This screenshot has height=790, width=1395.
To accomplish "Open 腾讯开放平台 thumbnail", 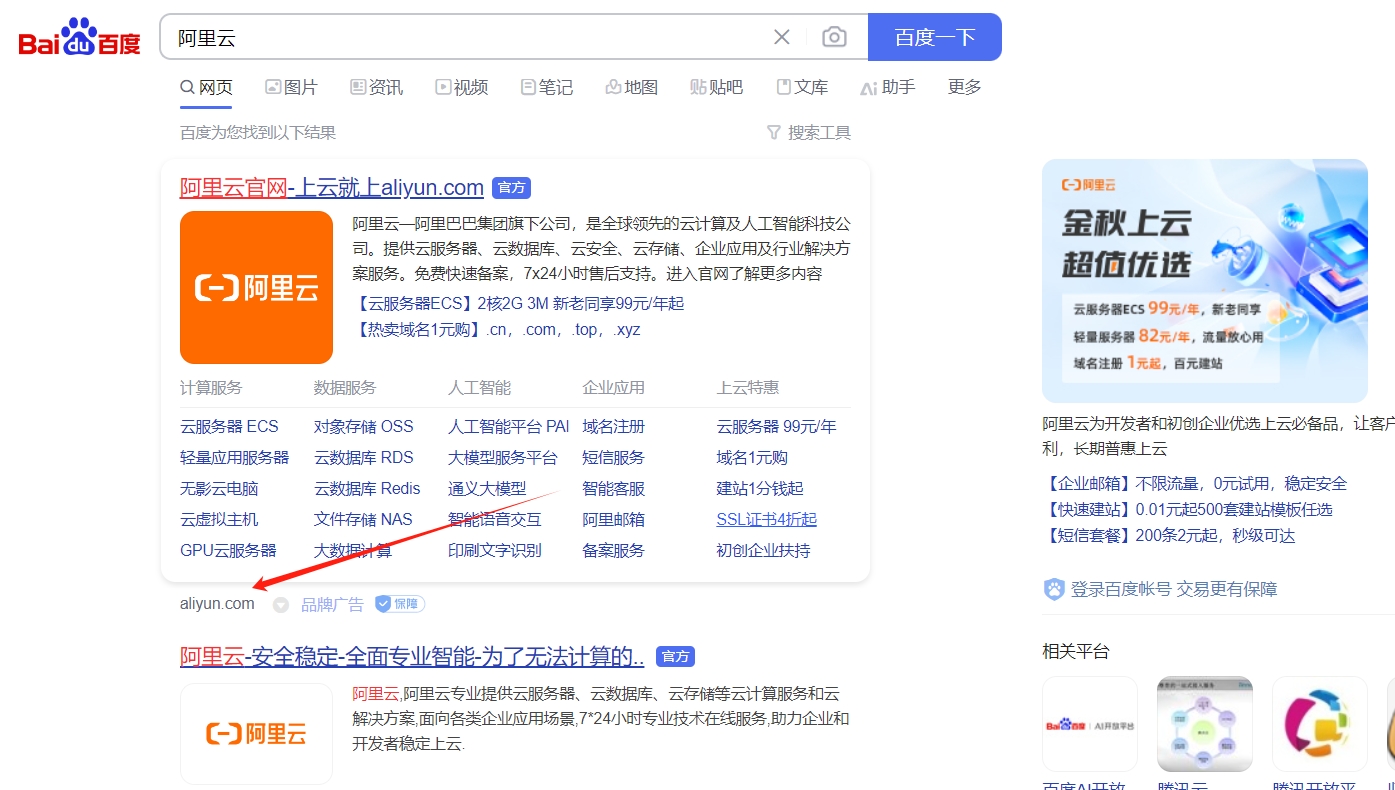I will tap(1320, 724).
